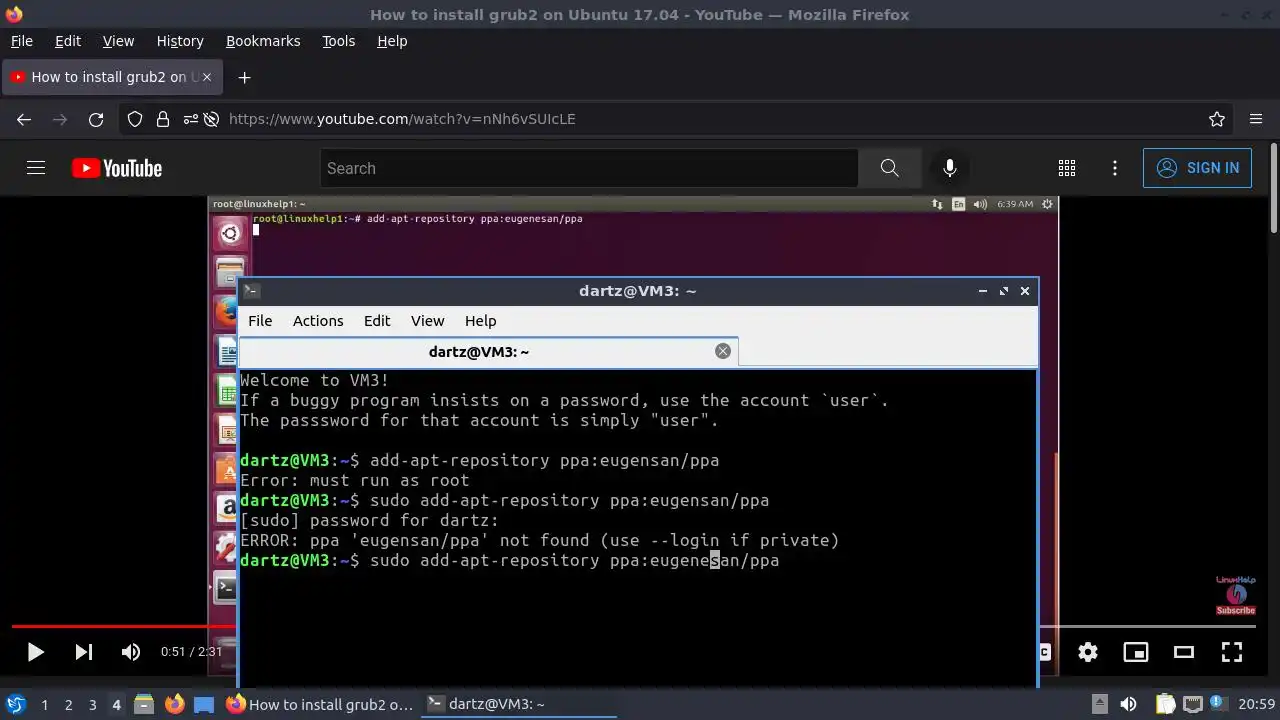The image size is (1280, 720).
Task: Switch to workspace 1
Action: [x=44, y=704]
